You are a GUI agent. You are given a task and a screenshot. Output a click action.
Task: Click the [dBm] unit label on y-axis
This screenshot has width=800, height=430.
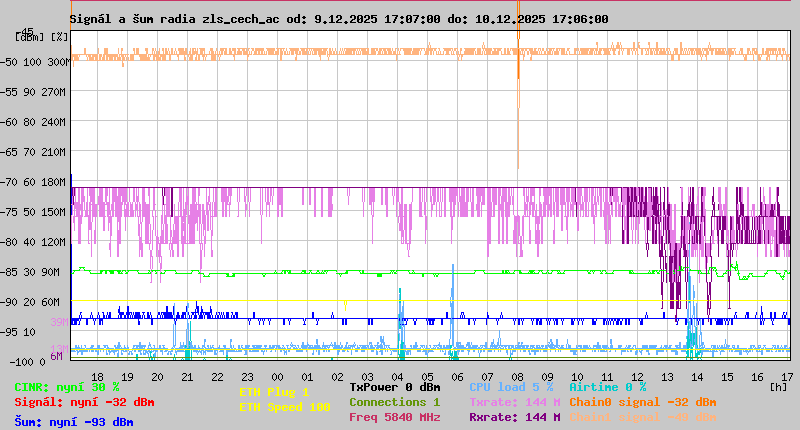click(x=28, y=36)
